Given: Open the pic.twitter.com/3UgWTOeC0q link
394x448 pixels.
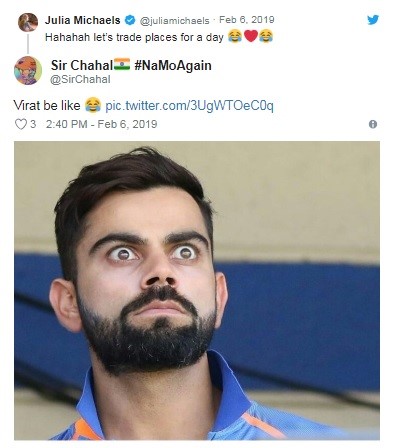Looking at the screenshot, I should click(x=189, y=106).
